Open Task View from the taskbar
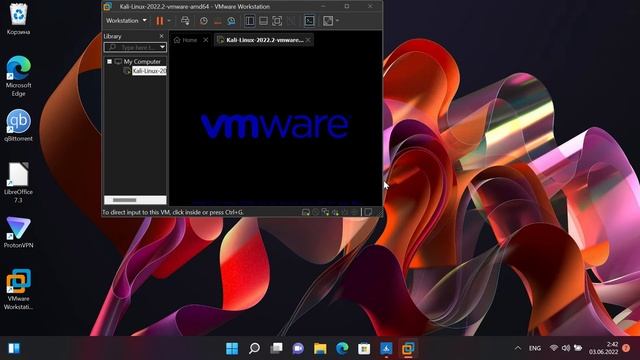Viewport: 640px width, 360px height. pos(276,348)
